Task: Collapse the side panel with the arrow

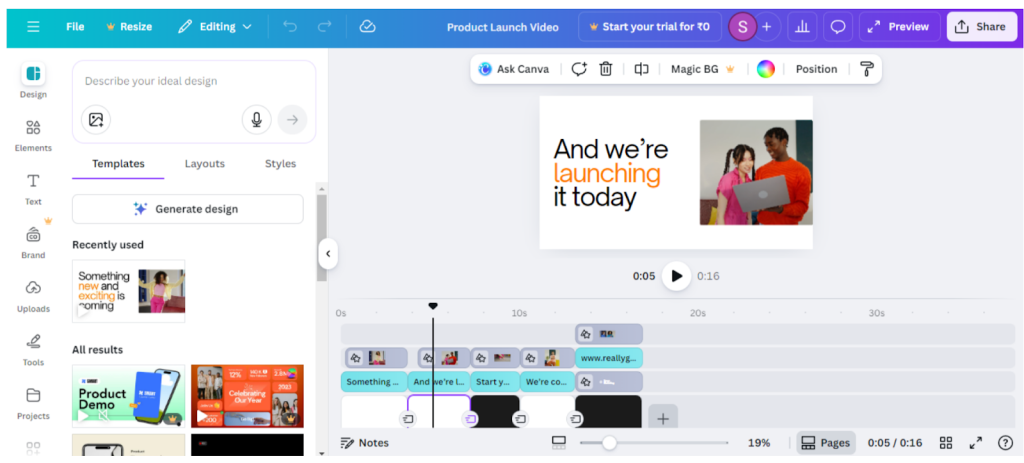Action: 328,253
